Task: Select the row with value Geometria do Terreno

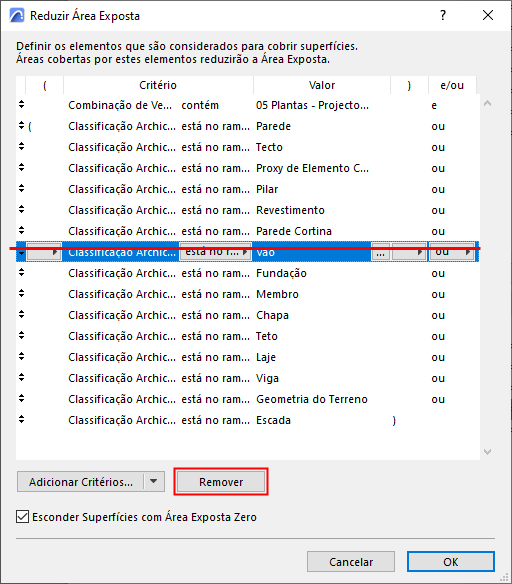Action: tap(248, 399)
